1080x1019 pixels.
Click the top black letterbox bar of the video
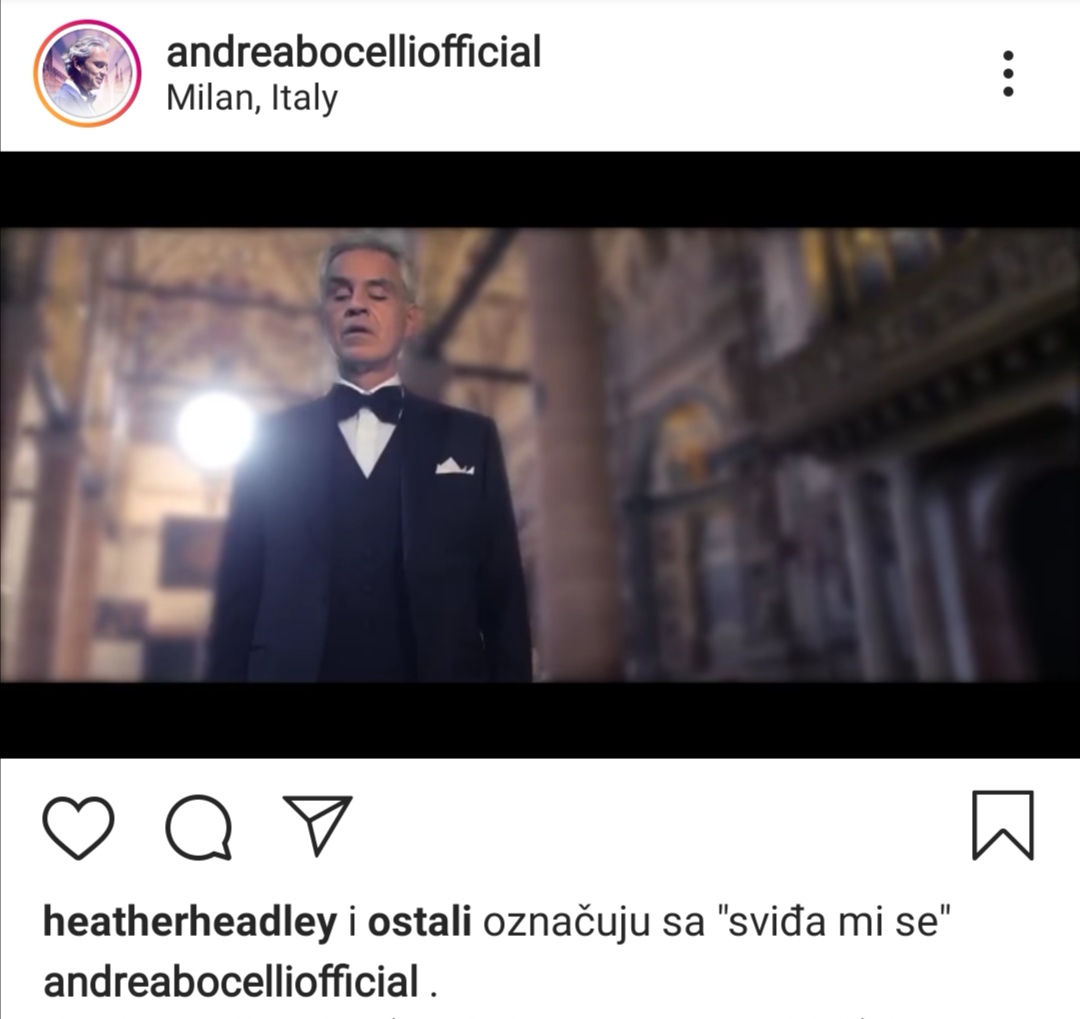540,189
